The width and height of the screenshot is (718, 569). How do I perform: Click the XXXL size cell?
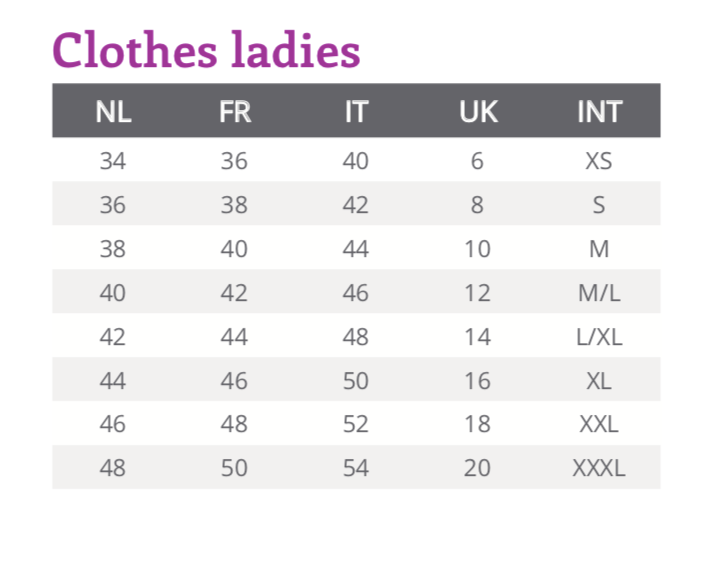tap(599, 468)
